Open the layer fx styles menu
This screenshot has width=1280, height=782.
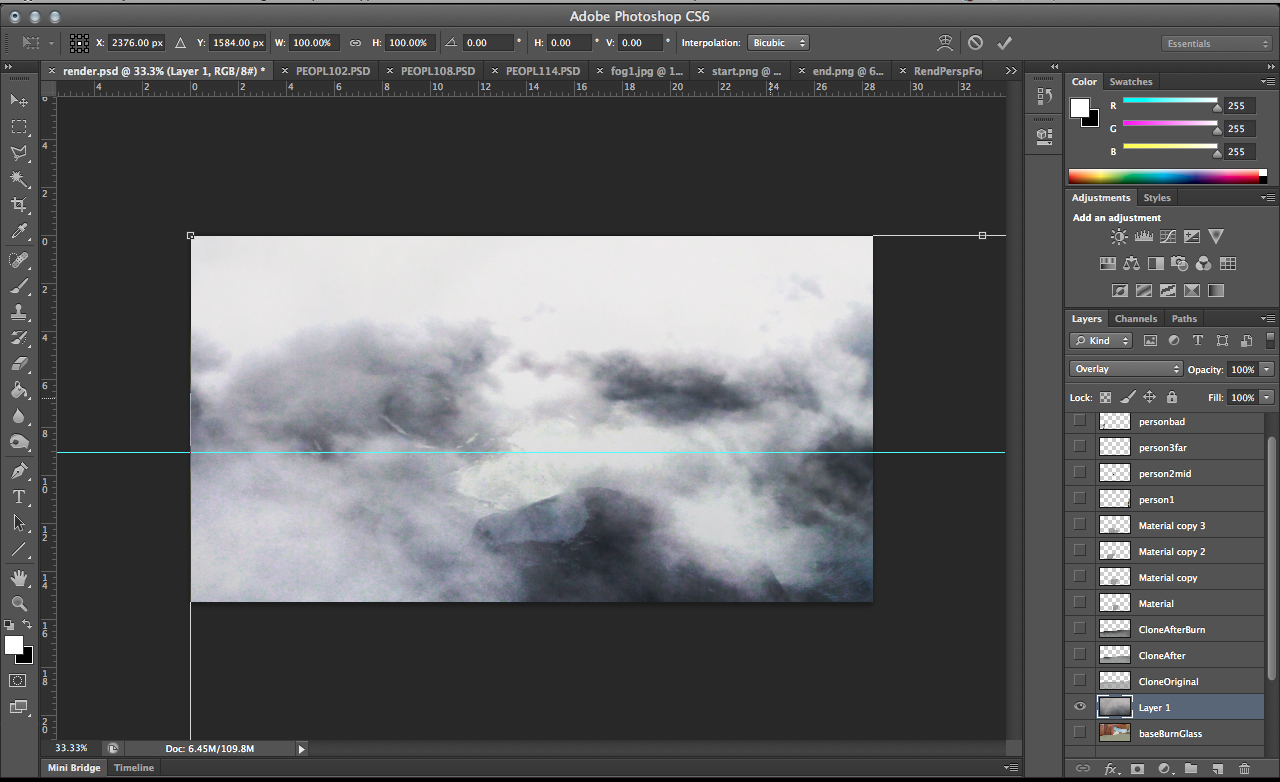coord(1111,768)
